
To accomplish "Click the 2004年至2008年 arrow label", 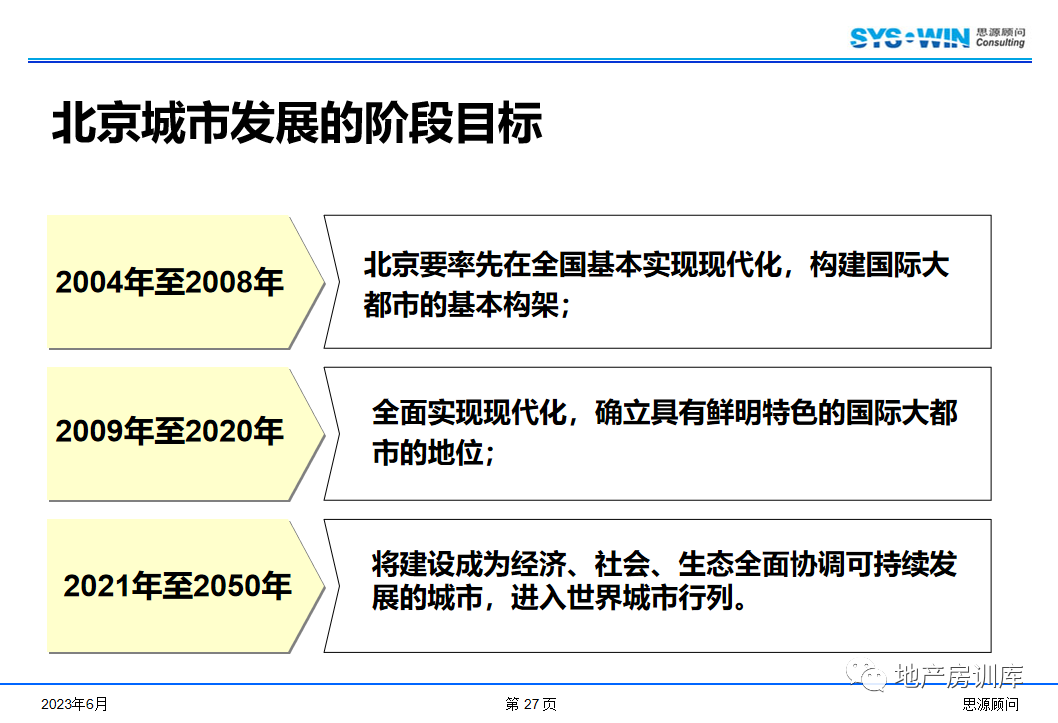I will (169, 282).
